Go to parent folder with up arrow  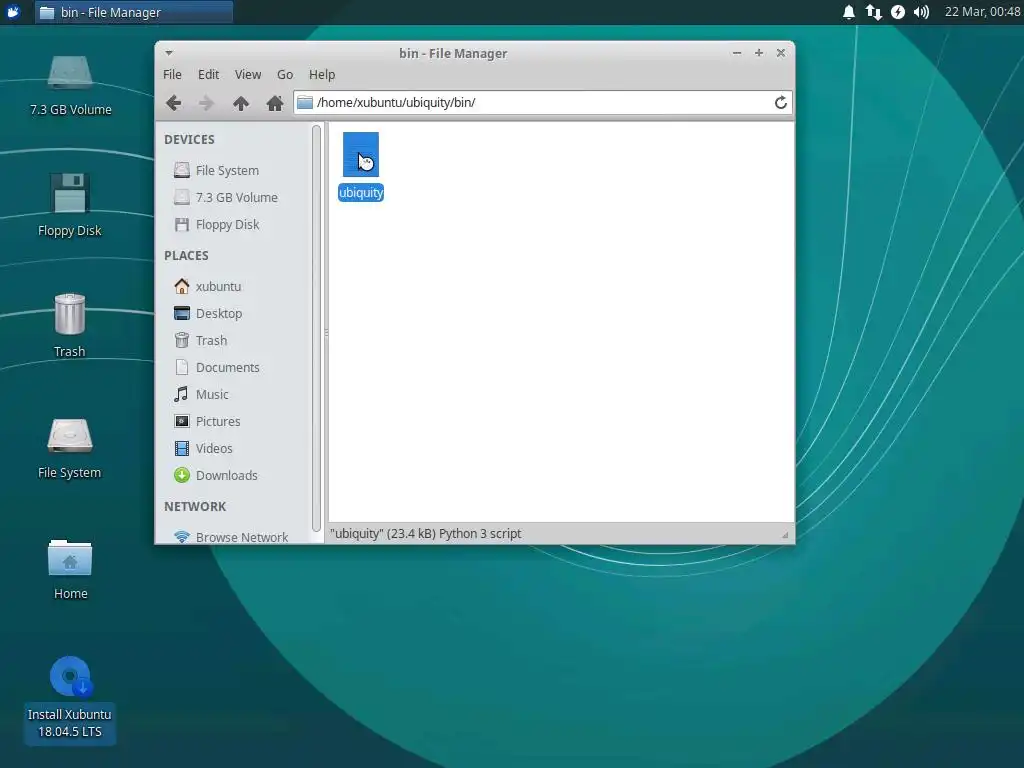click(x=241, y=103)
